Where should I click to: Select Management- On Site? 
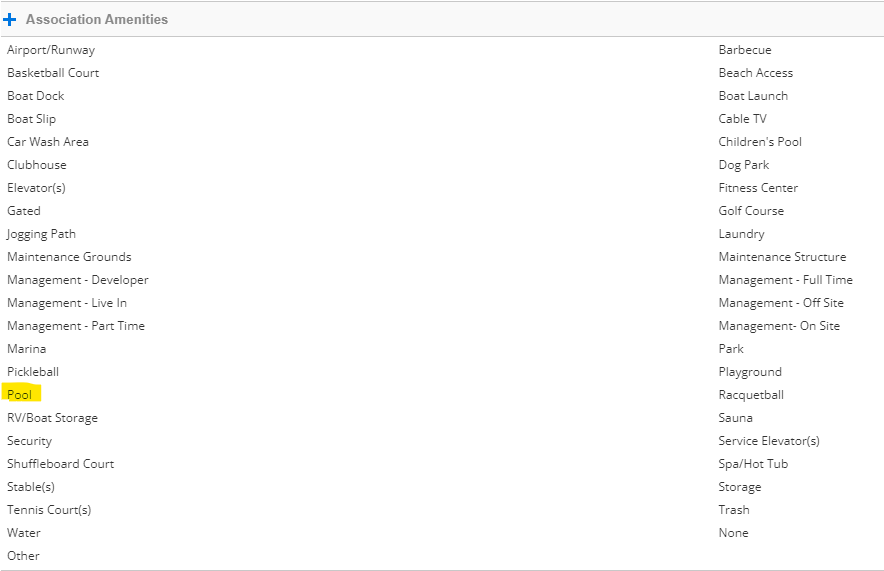[779, 326]
